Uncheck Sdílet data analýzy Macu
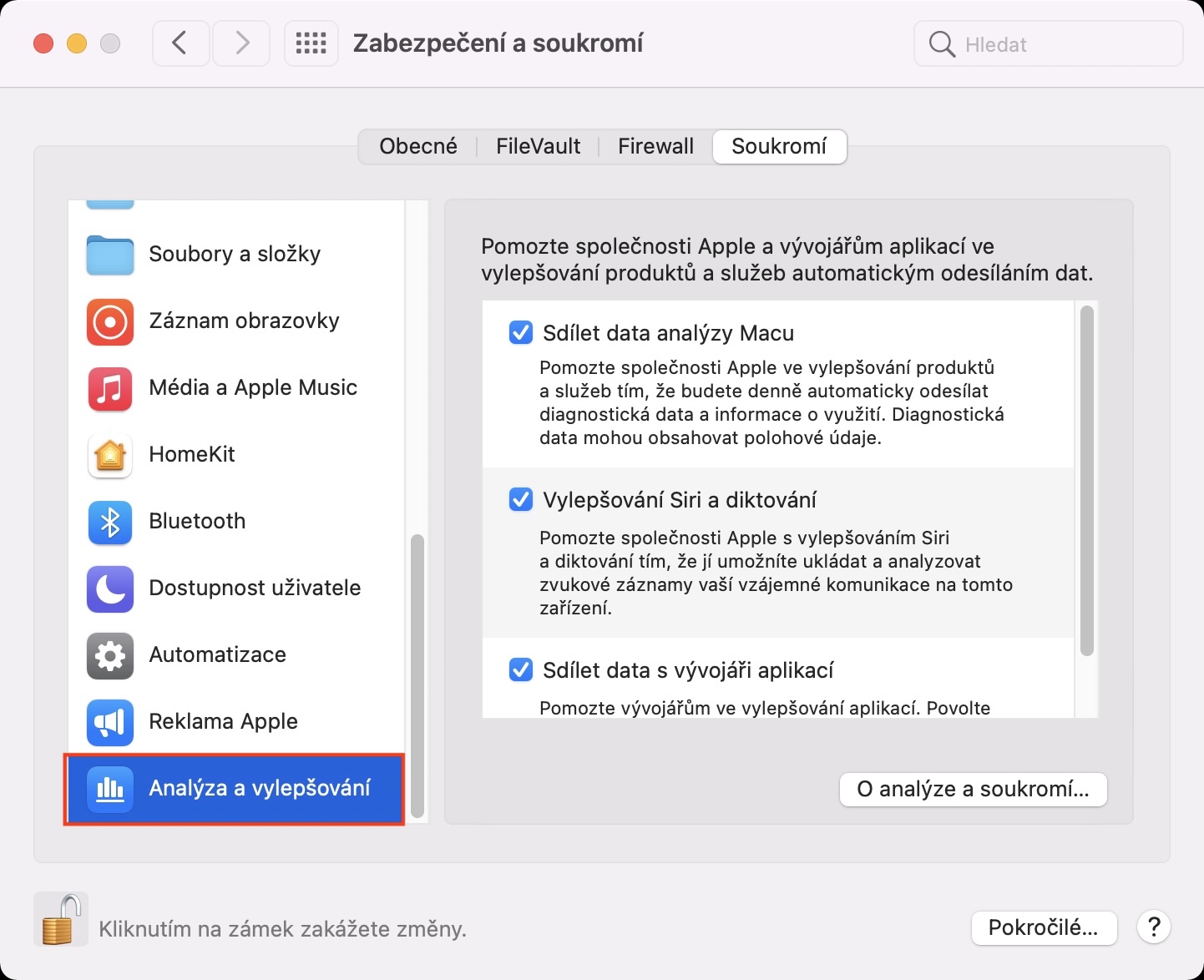This screenshot has height=980, width=1204. click(x=521, y=333)
